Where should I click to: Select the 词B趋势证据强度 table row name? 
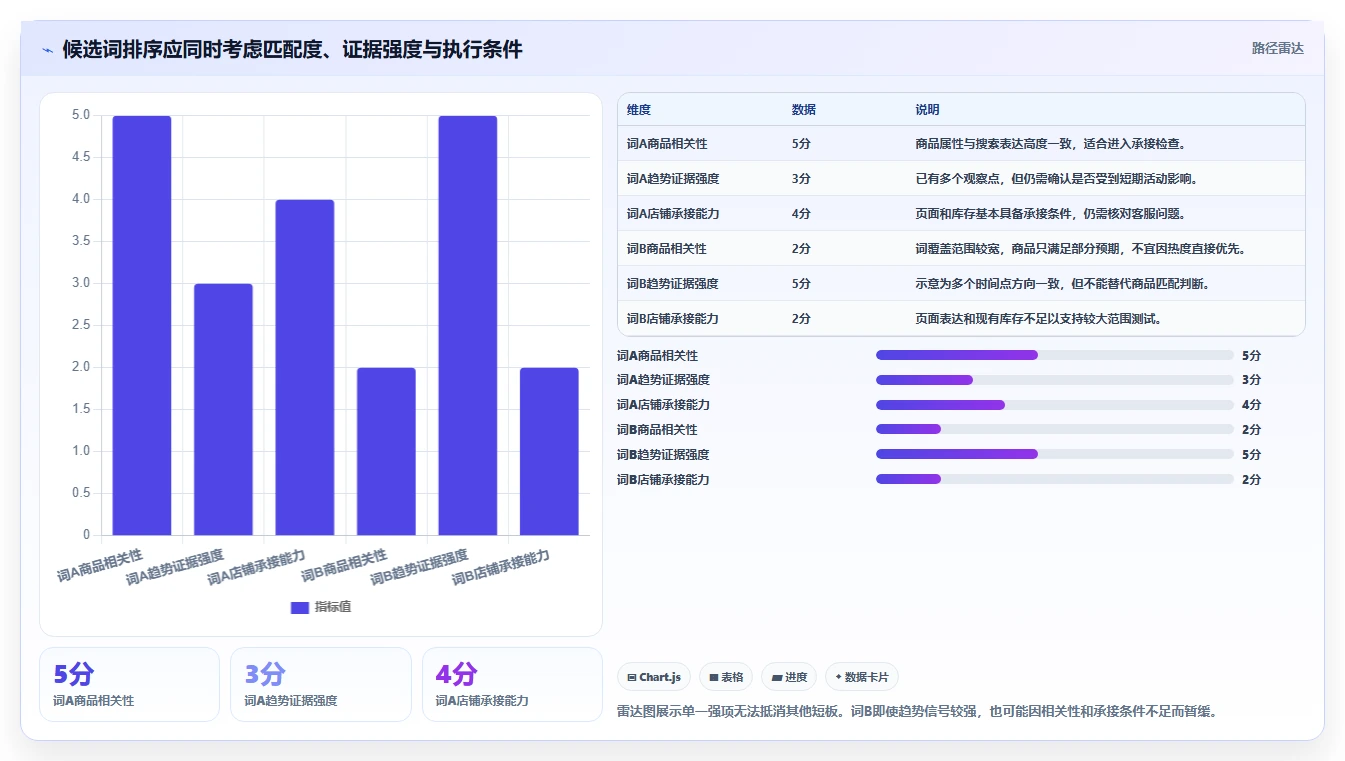pyautogui.click(x=673, y=284)
